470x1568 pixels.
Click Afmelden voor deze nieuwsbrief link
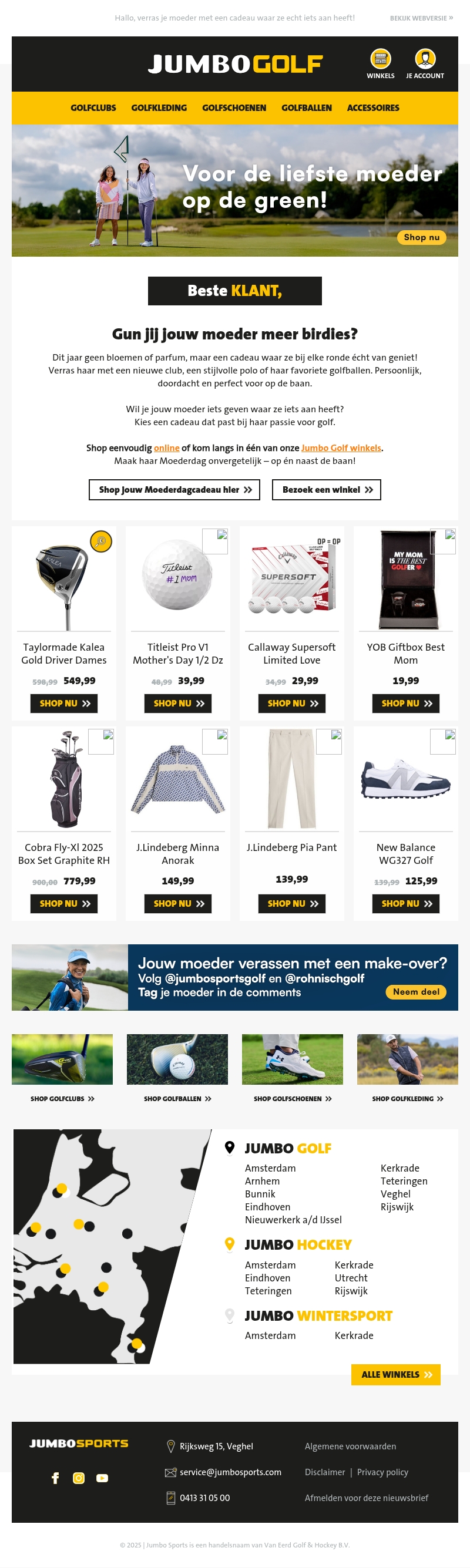point(367,1498)
